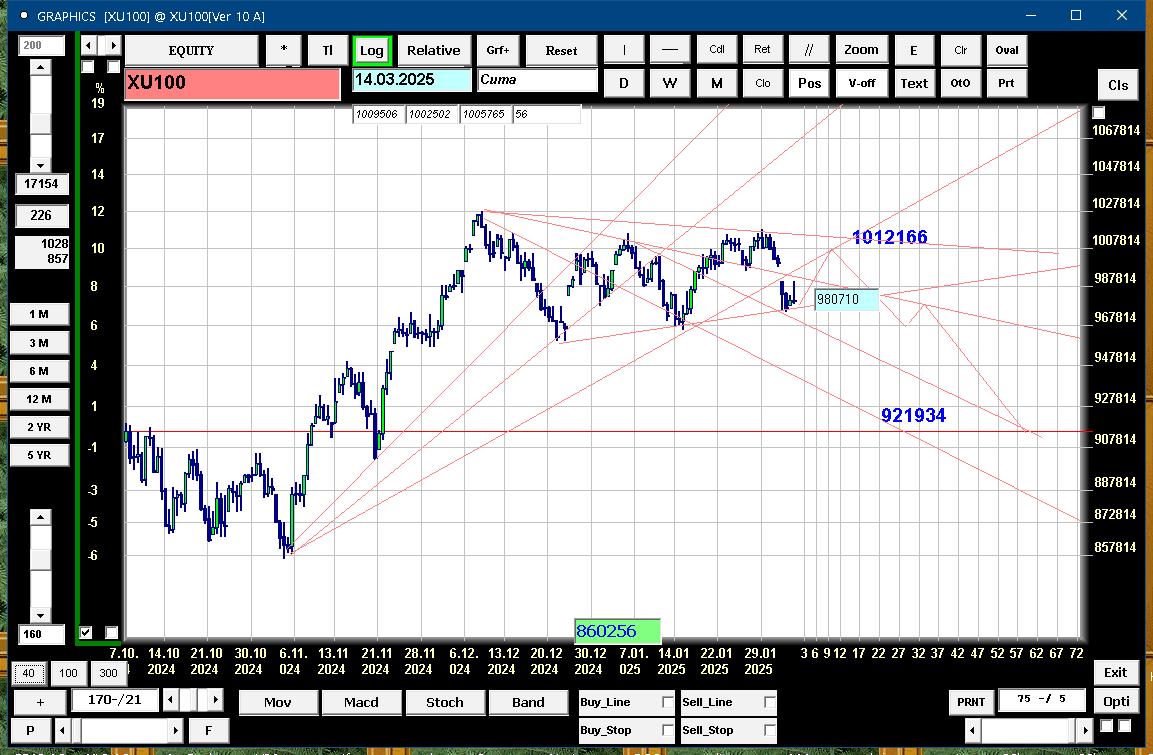Select the Text annotation tool

coord(914,83)
